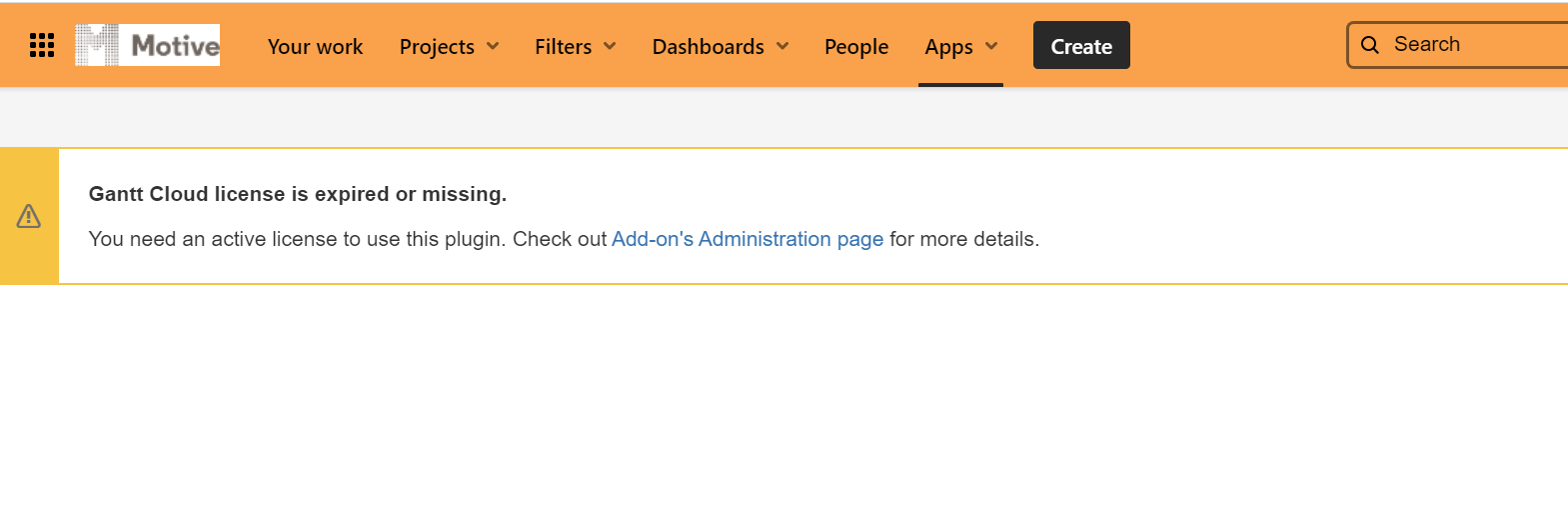Screen dimensions: 1568x506
Task: Open the Filters menu label
Action: coord(563,47)
